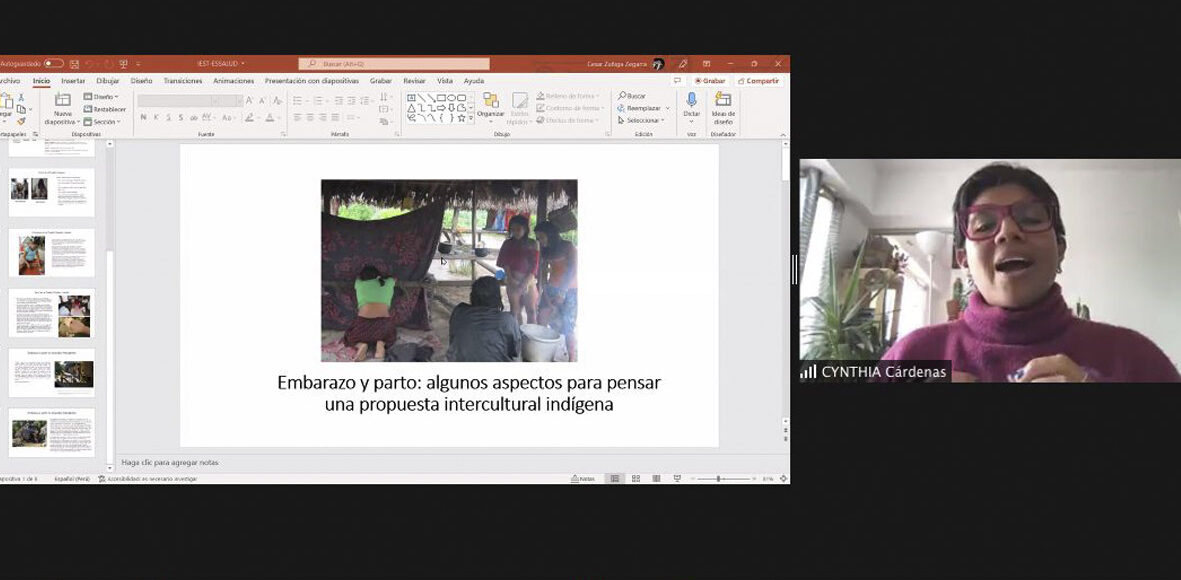Click the ribbon display options icon

pos(706,64)
